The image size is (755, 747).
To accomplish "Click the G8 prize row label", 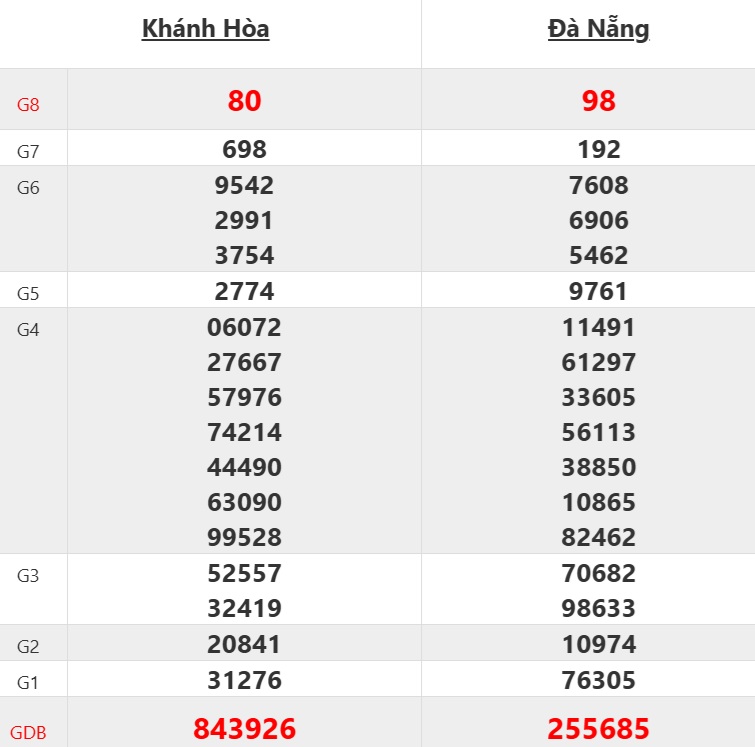I will (28, 104).
